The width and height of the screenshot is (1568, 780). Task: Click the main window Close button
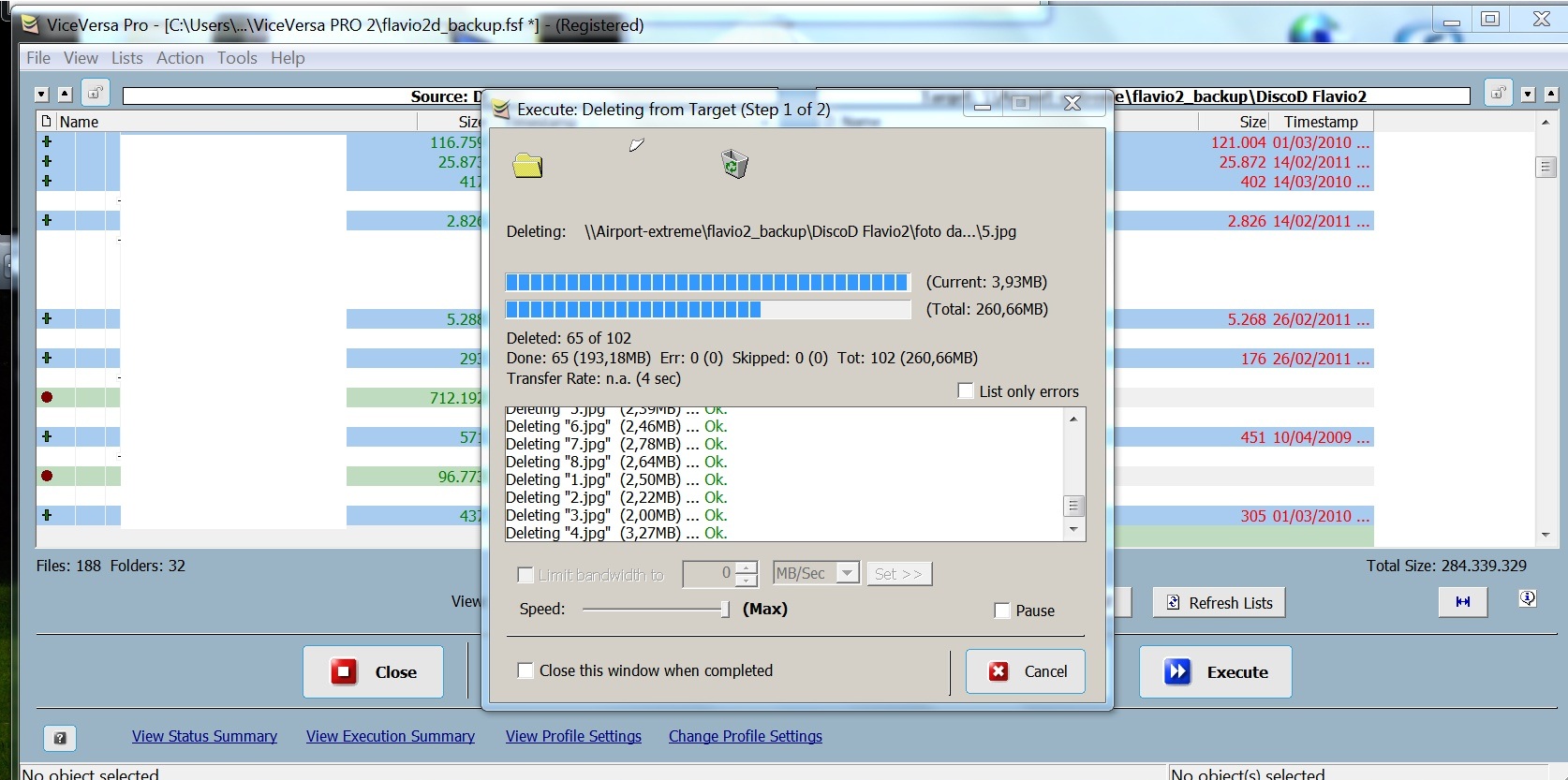(373, 671)
